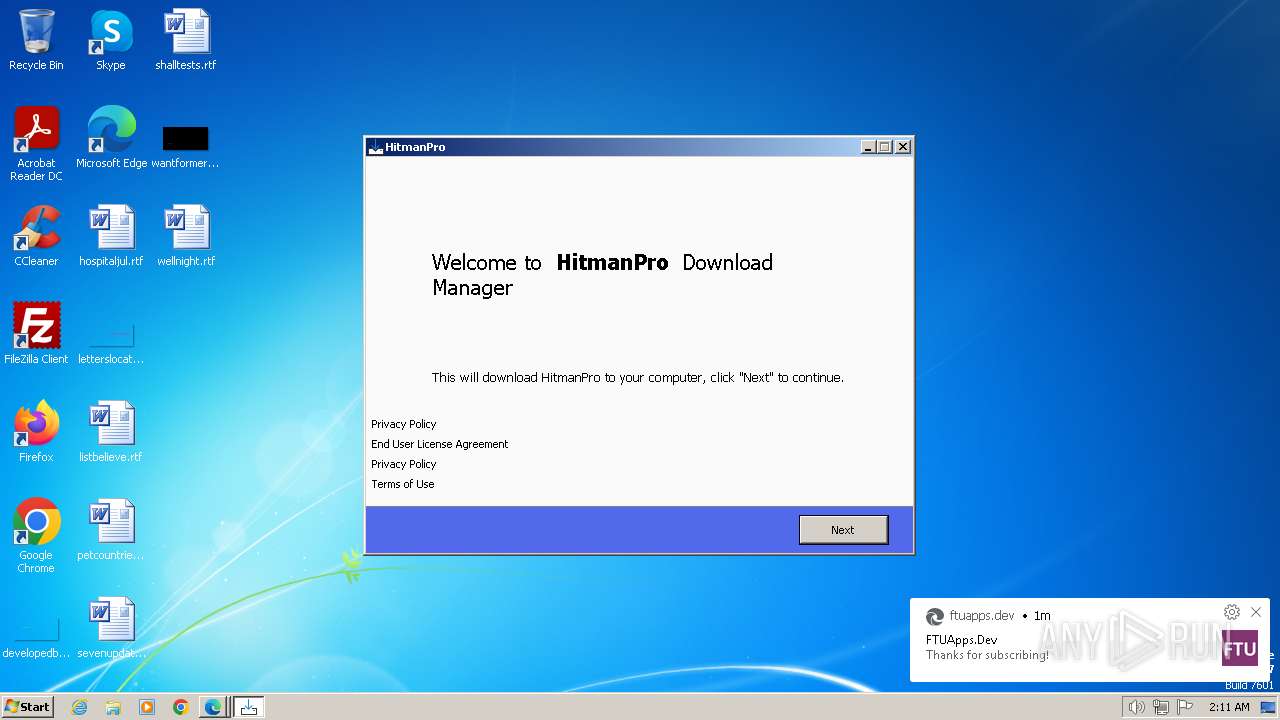
Task: Select the Acrobat Reader DC shortcut
Action: point(36,143)
